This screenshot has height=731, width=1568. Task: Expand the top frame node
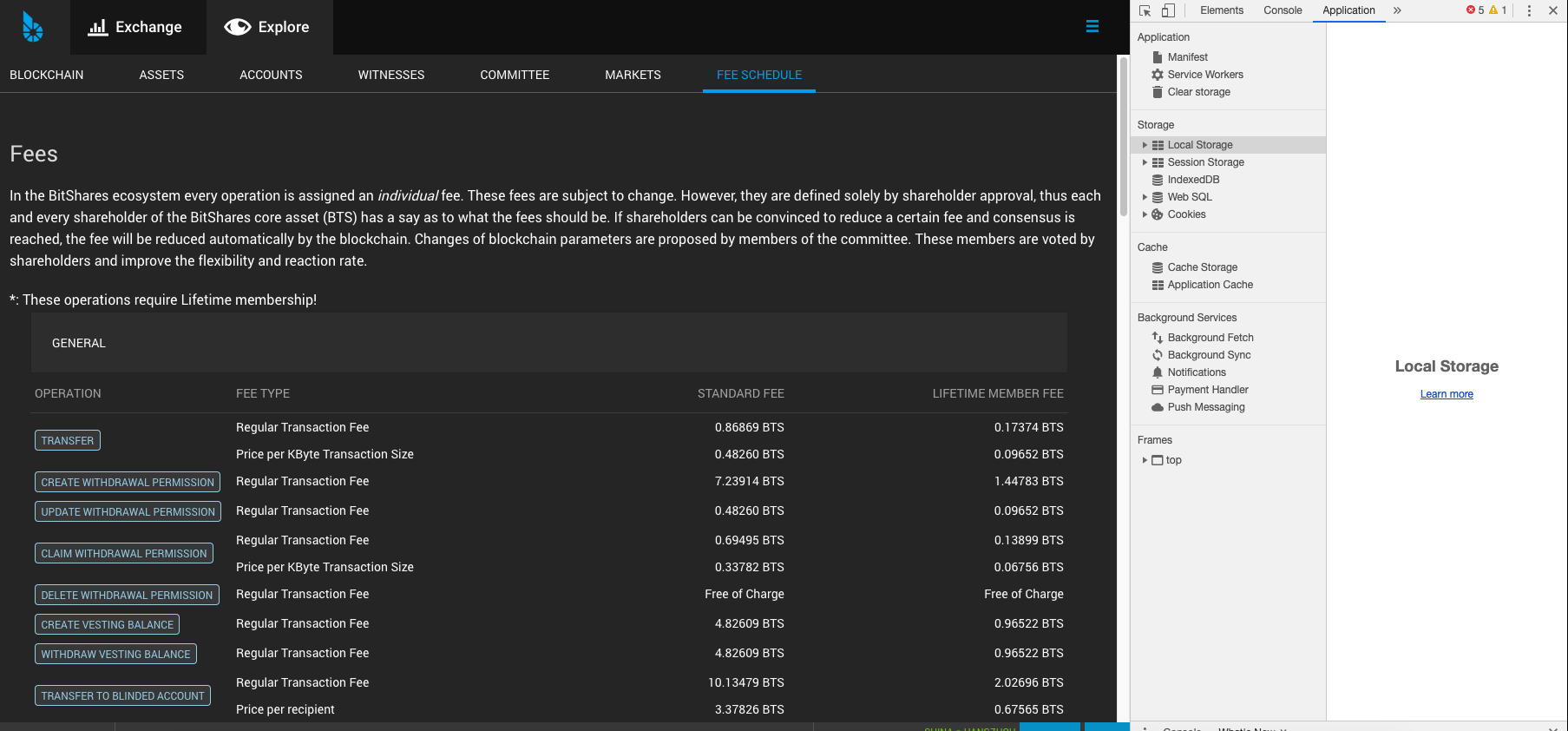[1145, 460]
